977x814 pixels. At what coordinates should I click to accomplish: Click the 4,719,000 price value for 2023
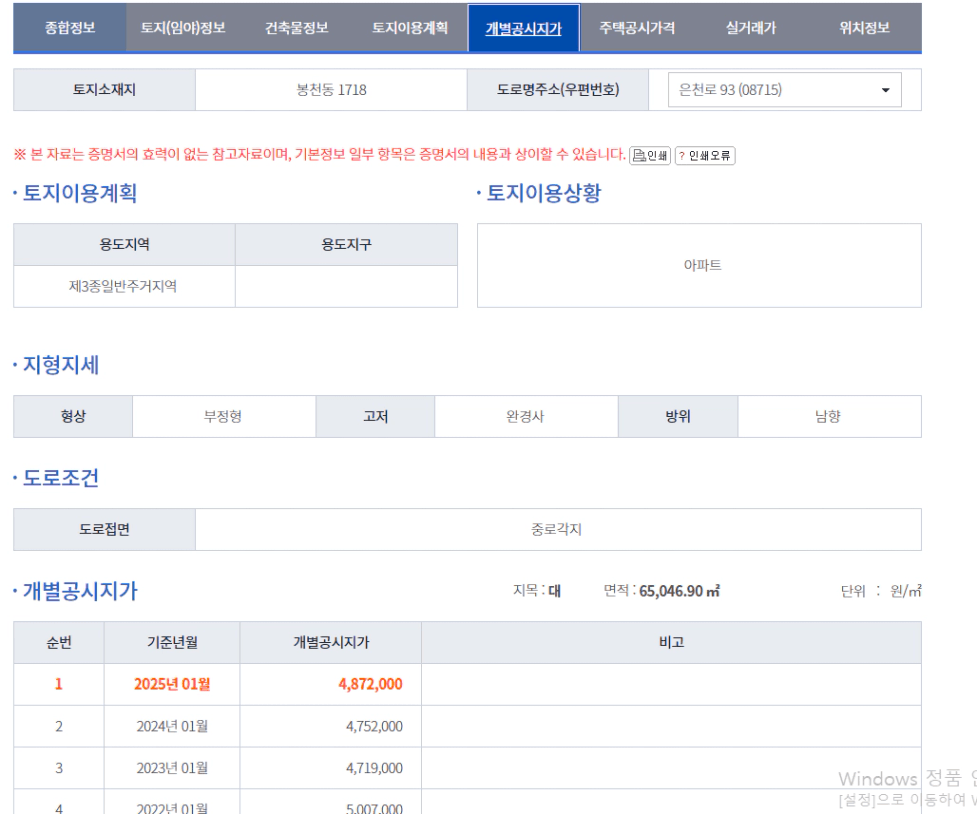(x=374, y=768)
